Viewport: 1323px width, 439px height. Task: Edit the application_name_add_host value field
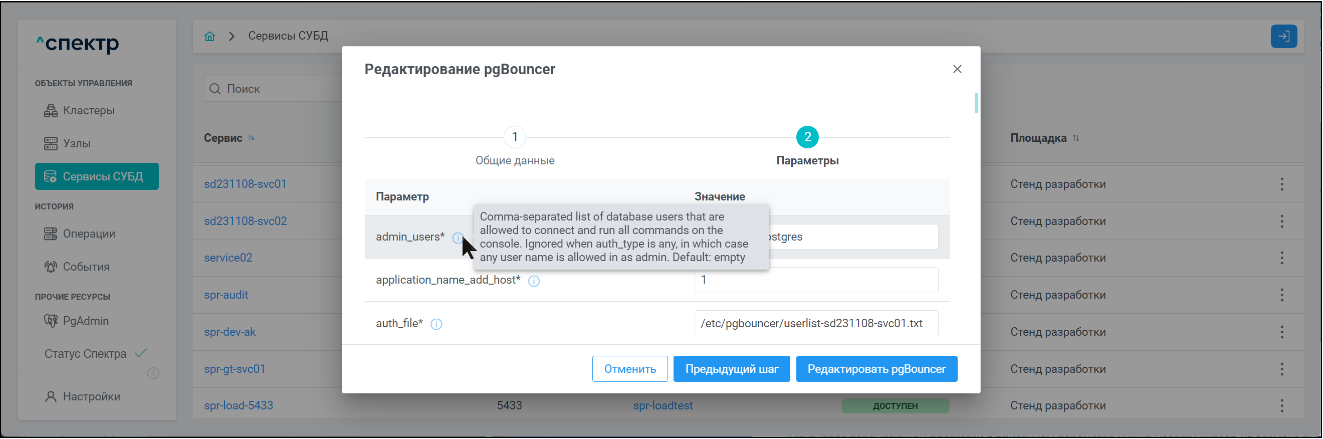coord(816,280)
